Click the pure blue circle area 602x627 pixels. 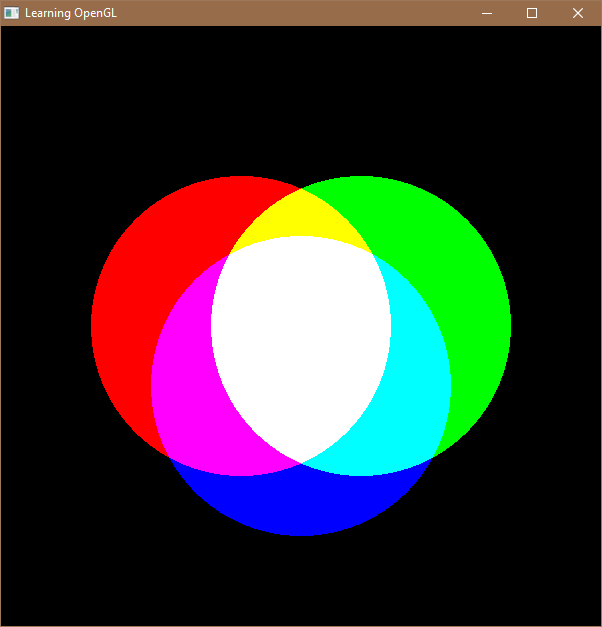coord(301,504)
